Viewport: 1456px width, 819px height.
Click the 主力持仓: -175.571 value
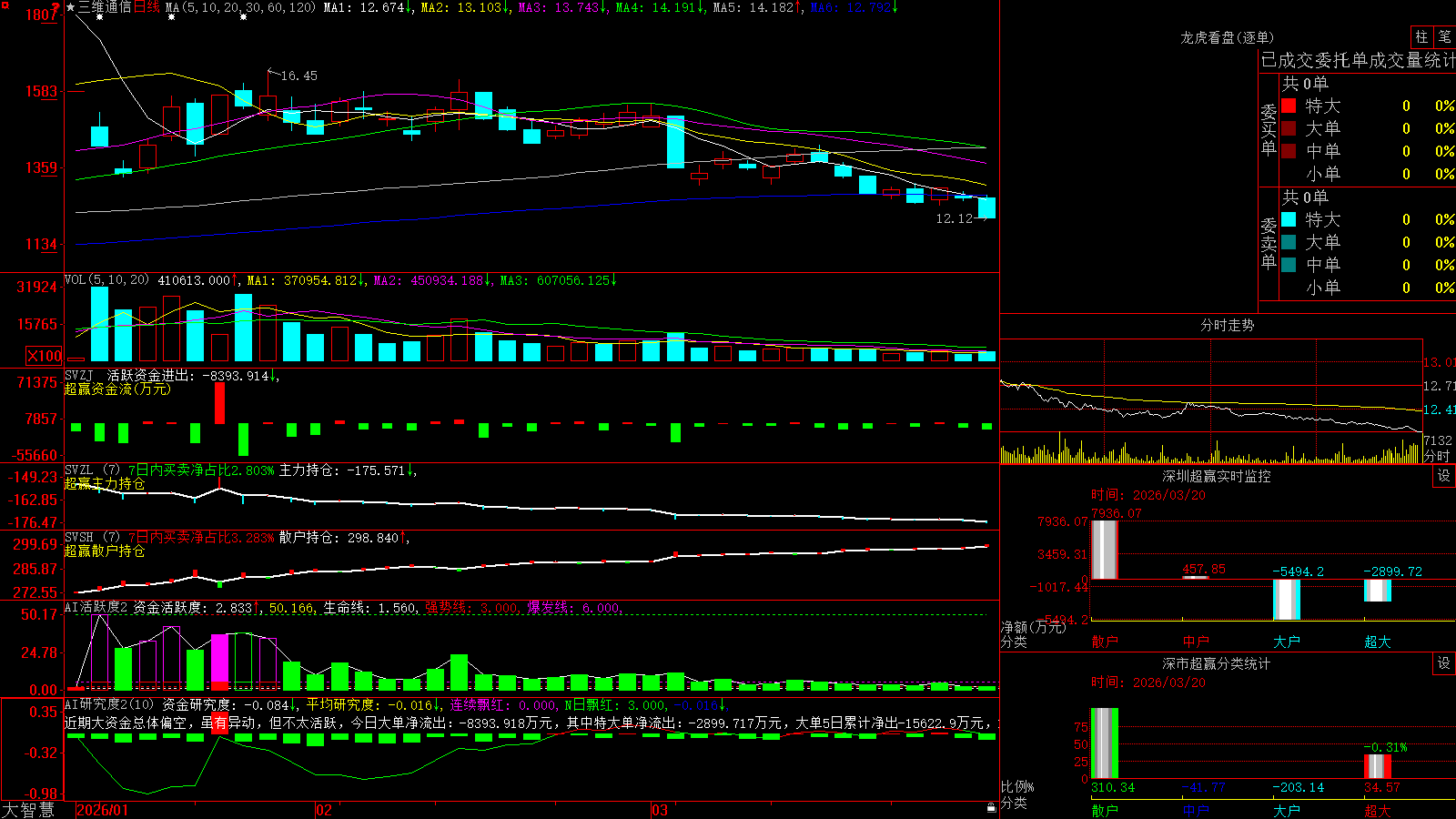click(x=345, y=470)
